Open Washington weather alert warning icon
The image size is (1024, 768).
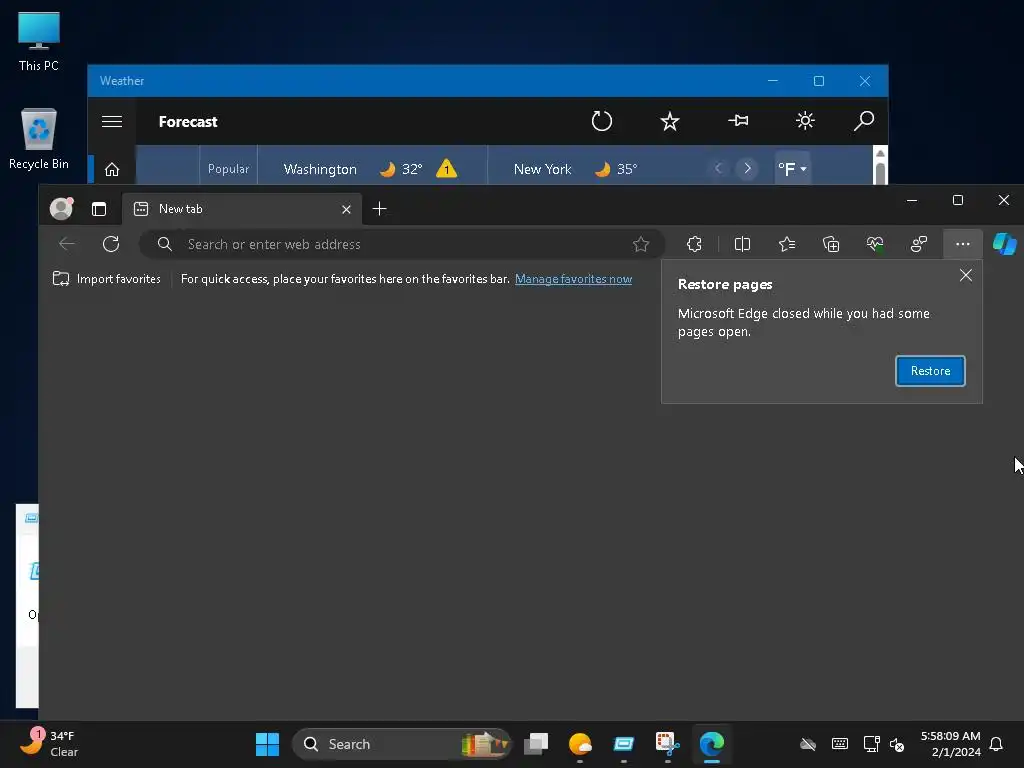click(447, 169)
